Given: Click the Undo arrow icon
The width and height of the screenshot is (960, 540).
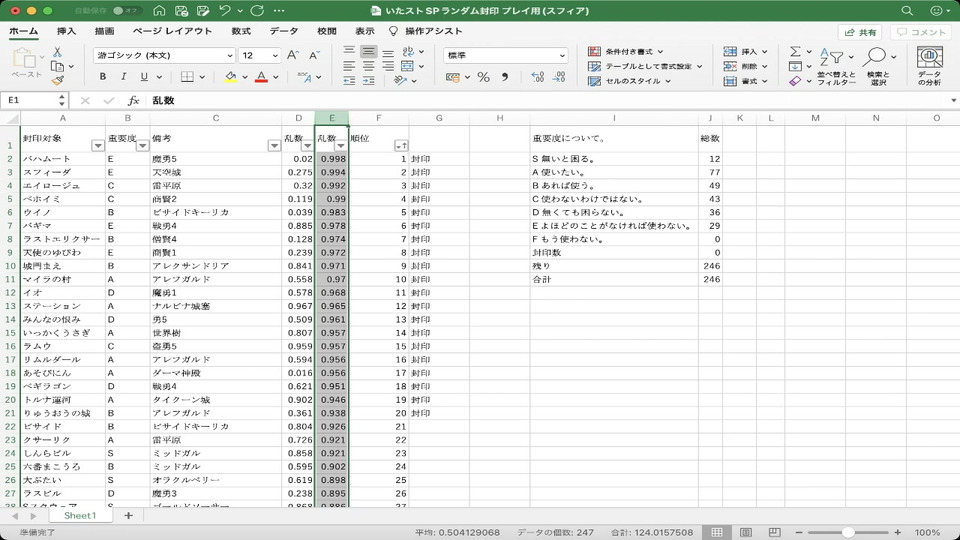Looking at the screenshot, I should (x=225, y=10).
